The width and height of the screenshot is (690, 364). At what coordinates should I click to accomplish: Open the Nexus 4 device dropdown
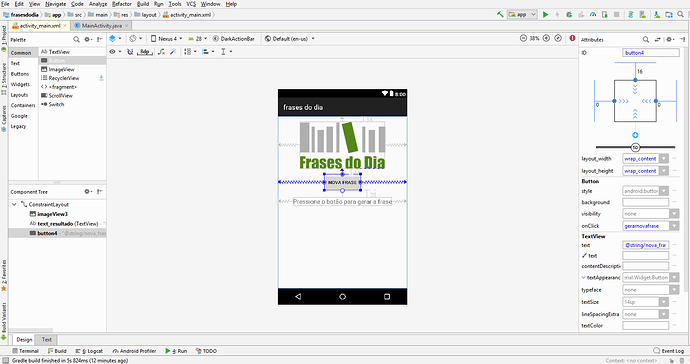tap(166, 39)
